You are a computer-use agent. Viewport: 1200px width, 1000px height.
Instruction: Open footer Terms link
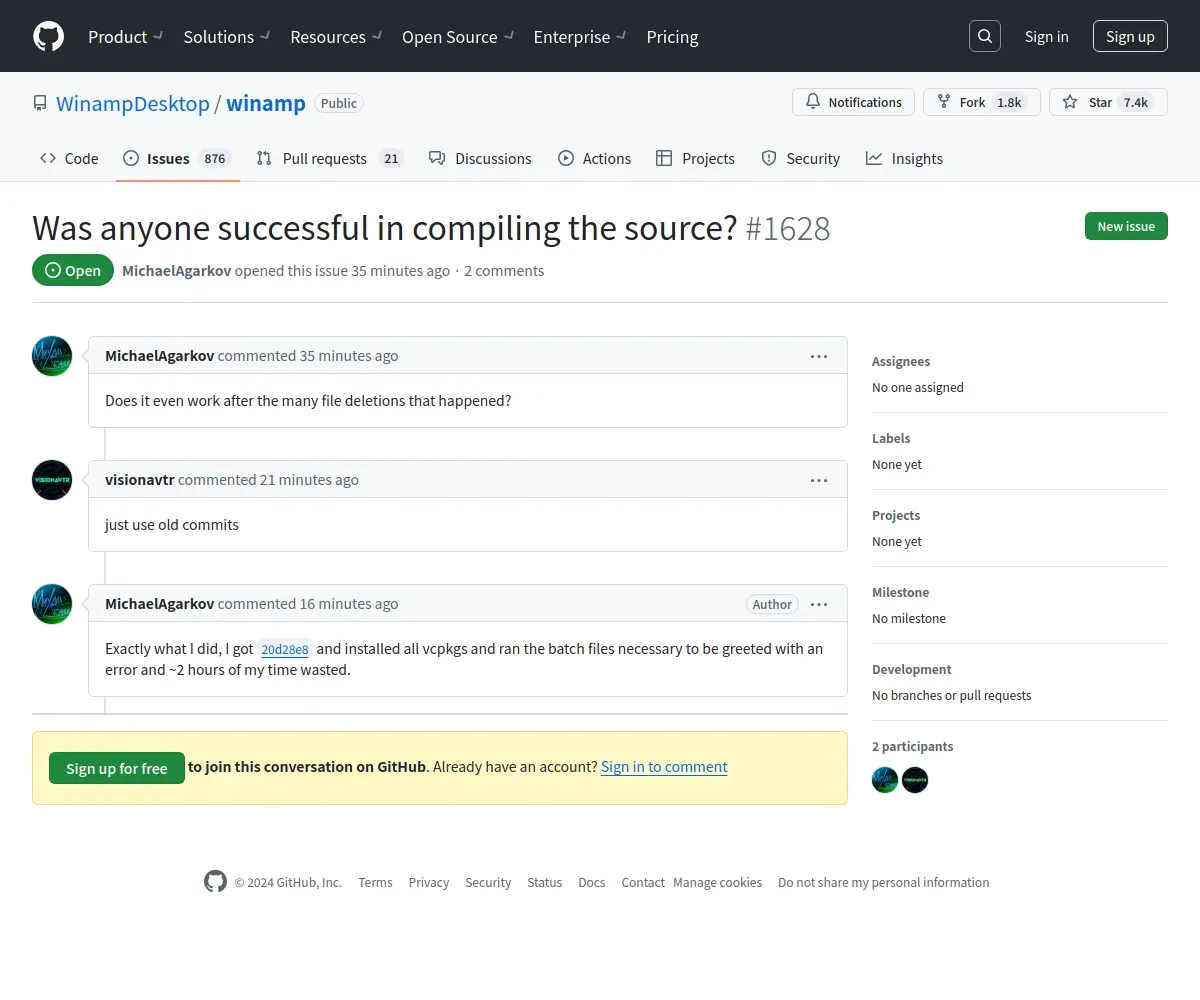coord(375,882)
